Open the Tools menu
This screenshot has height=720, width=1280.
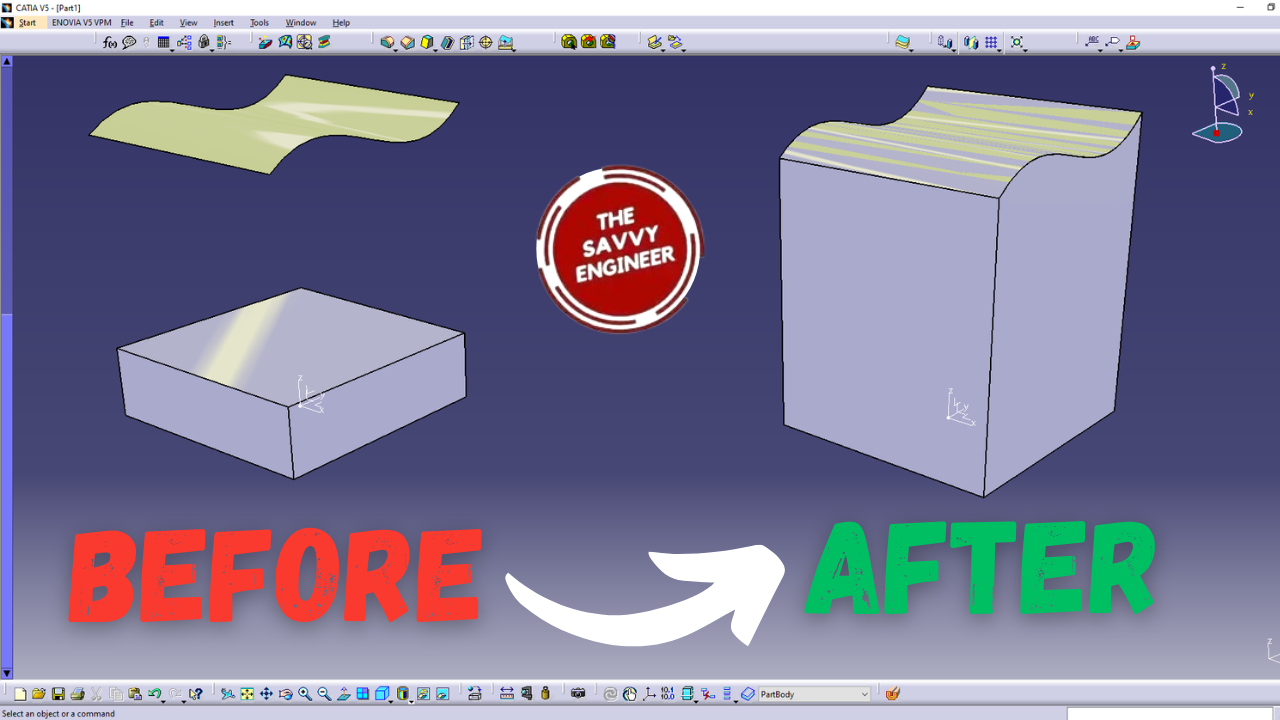point(259,23)
